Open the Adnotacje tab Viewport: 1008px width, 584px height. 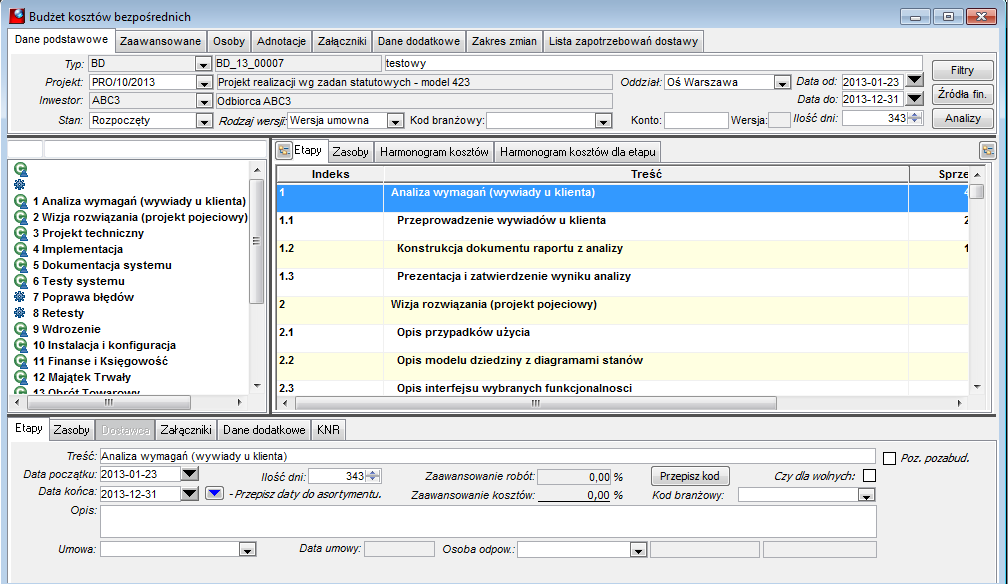282,41
